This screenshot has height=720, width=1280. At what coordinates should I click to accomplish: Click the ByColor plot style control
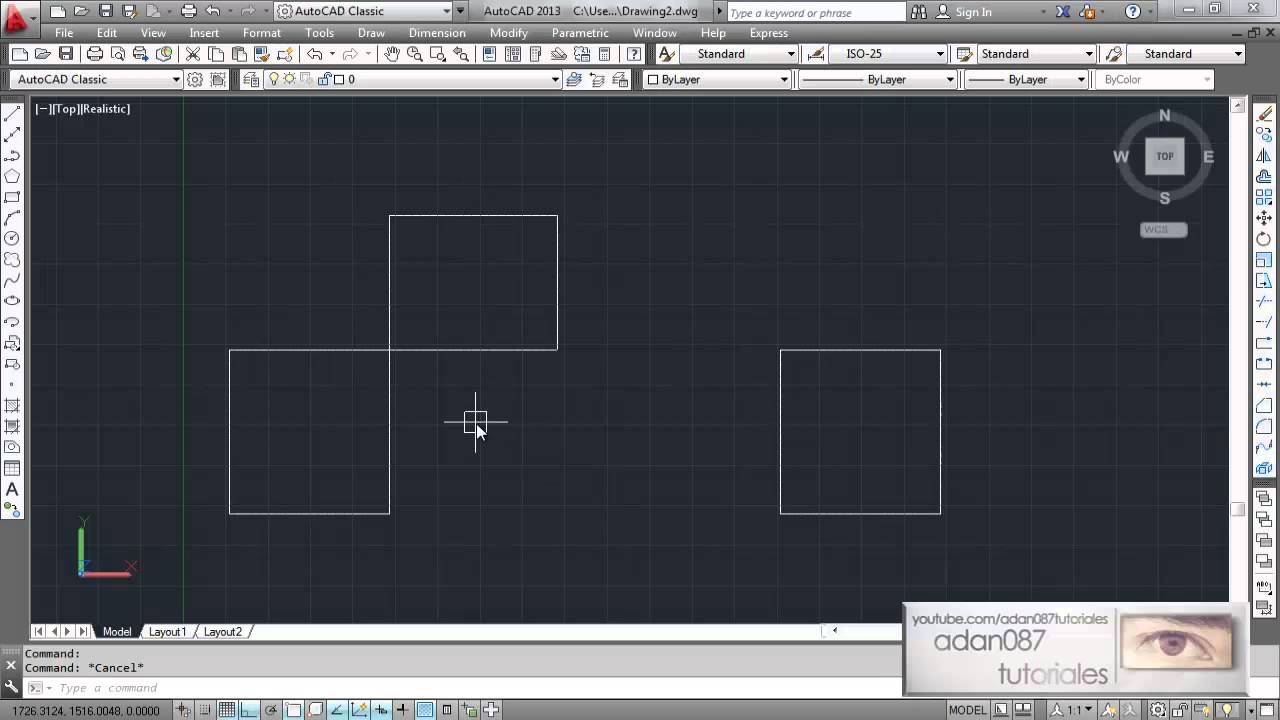tap(1156, 79)
